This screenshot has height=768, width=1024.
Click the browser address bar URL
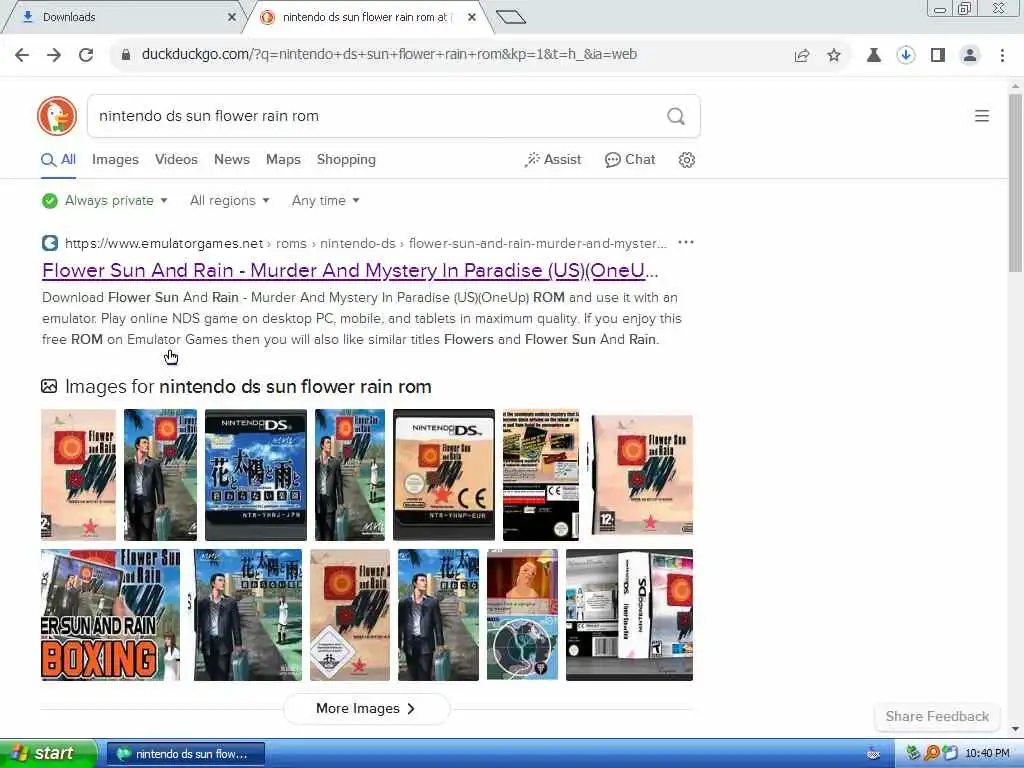[x=389, y=55]
